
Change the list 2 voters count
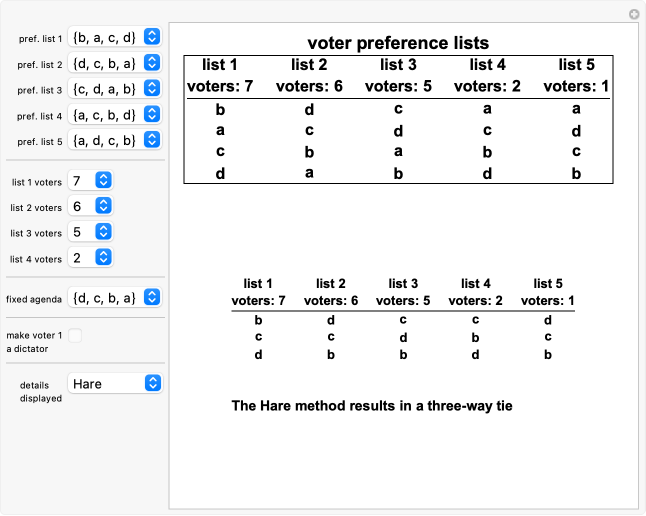tap(90, 206)
